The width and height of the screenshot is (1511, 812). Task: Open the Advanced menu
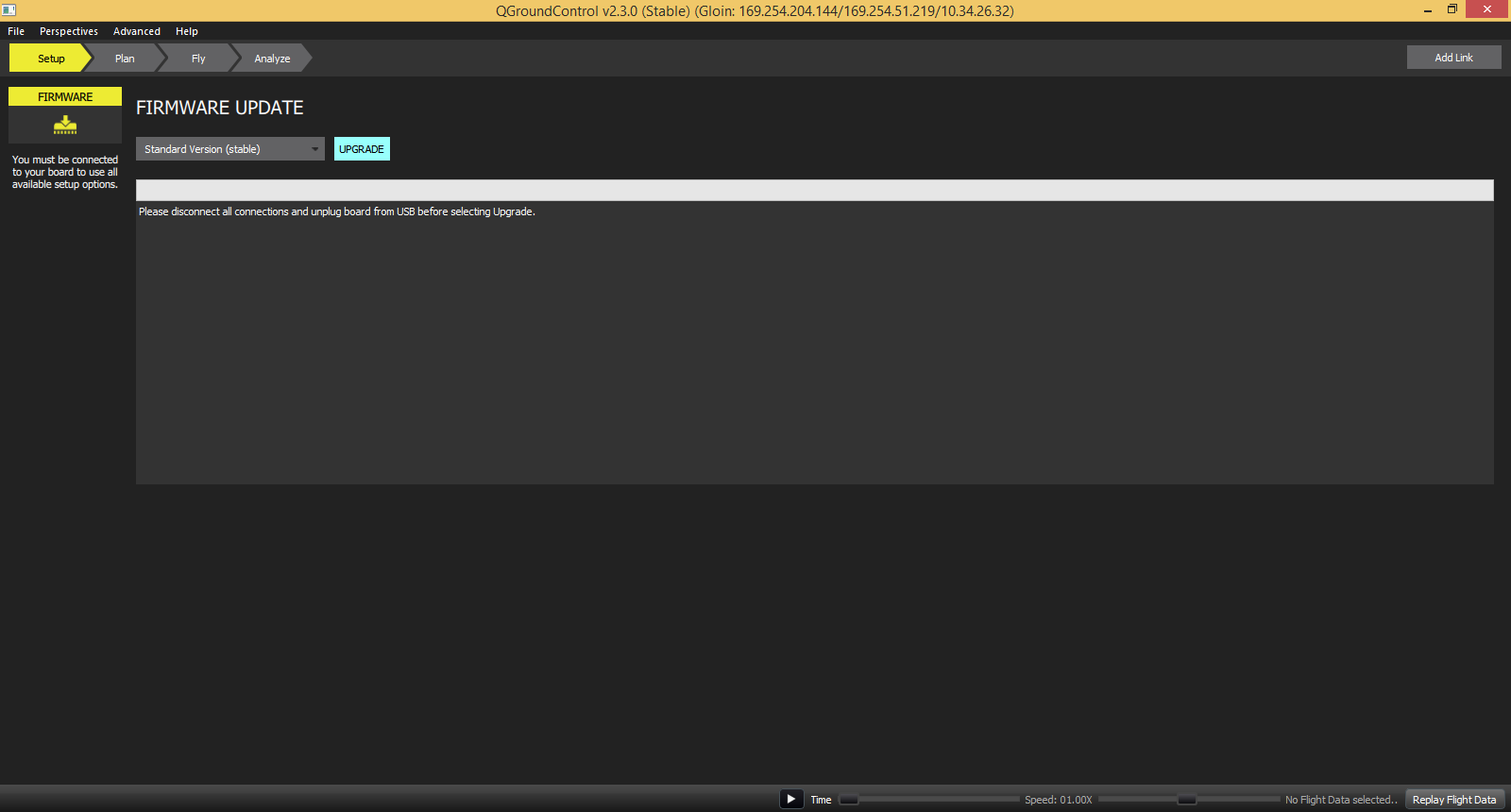(137, 31)
